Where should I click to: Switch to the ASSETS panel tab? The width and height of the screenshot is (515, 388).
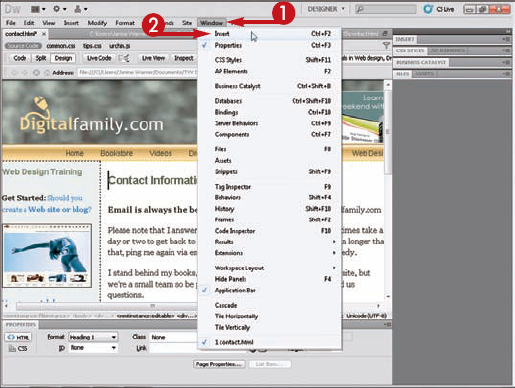pos(424,74)
